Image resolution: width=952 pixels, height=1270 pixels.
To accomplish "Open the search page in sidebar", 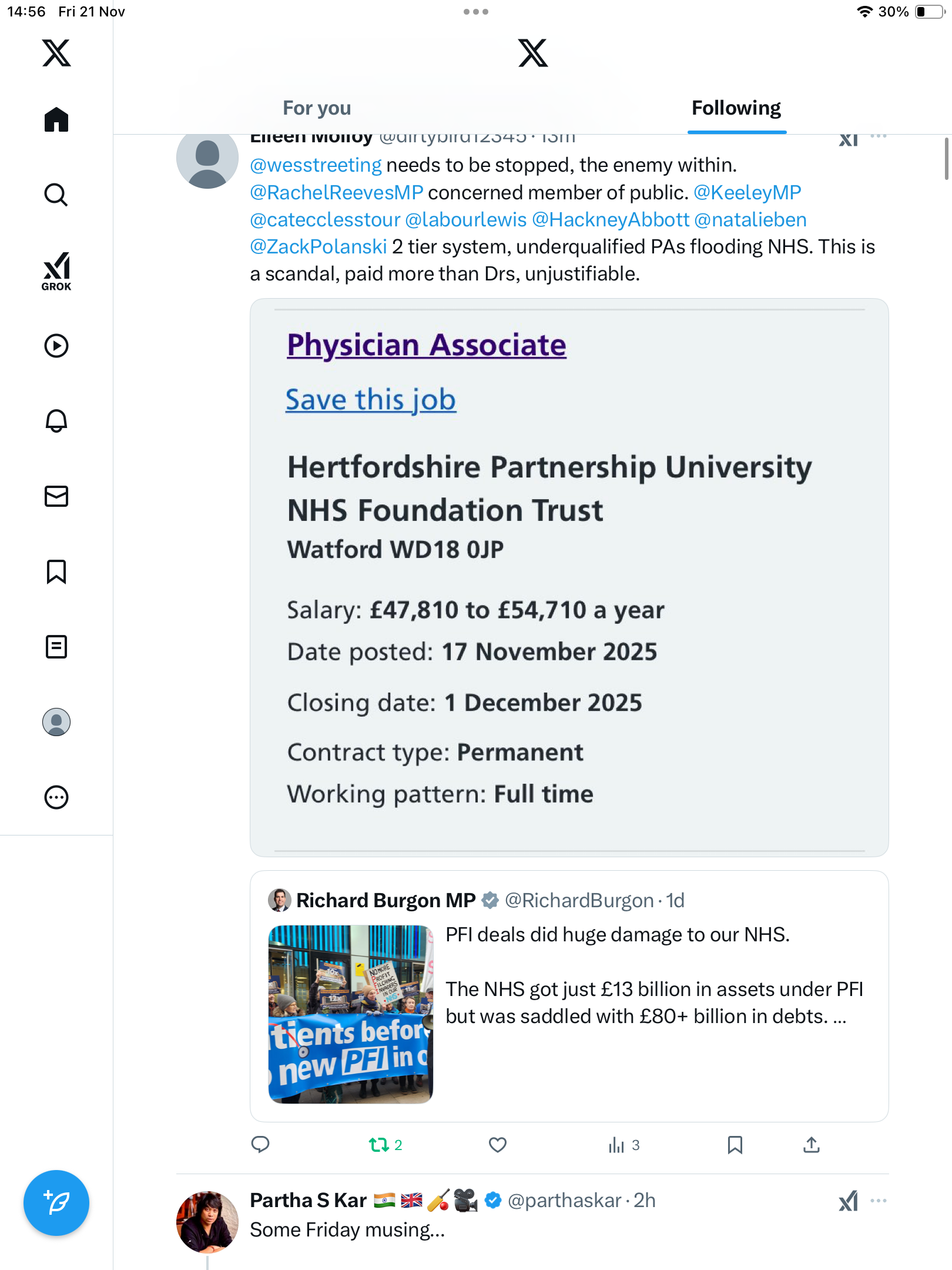I will tap(56, 195).
